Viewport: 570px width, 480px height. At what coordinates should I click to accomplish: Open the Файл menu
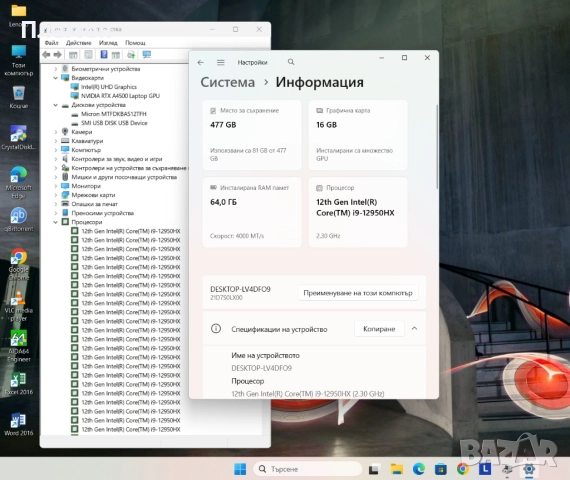coord(51,43)
